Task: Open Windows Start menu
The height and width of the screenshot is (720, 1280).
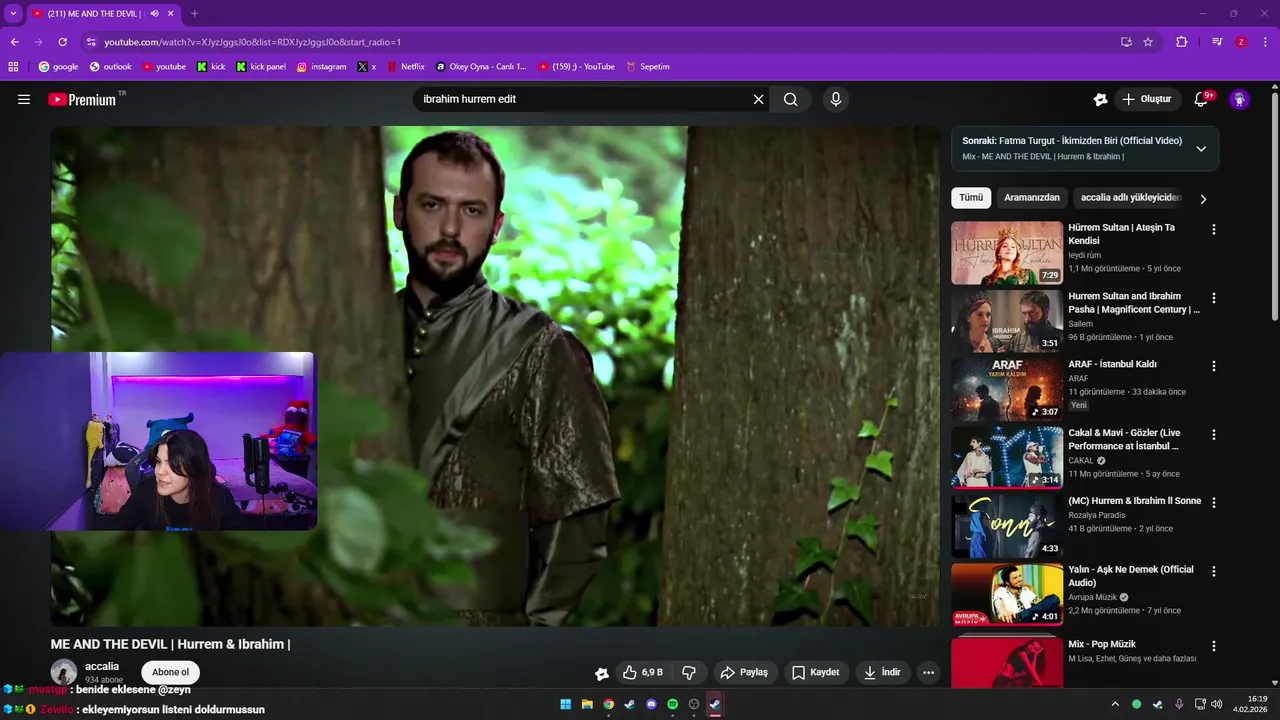Action: (x=566, y=704)
